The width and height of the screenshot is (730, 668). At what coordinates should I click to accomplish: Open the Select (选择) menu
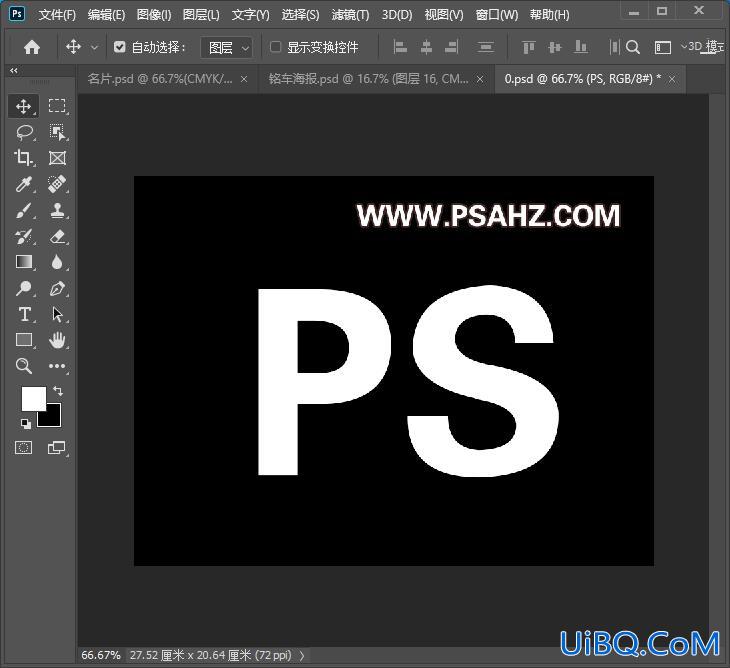300,15
